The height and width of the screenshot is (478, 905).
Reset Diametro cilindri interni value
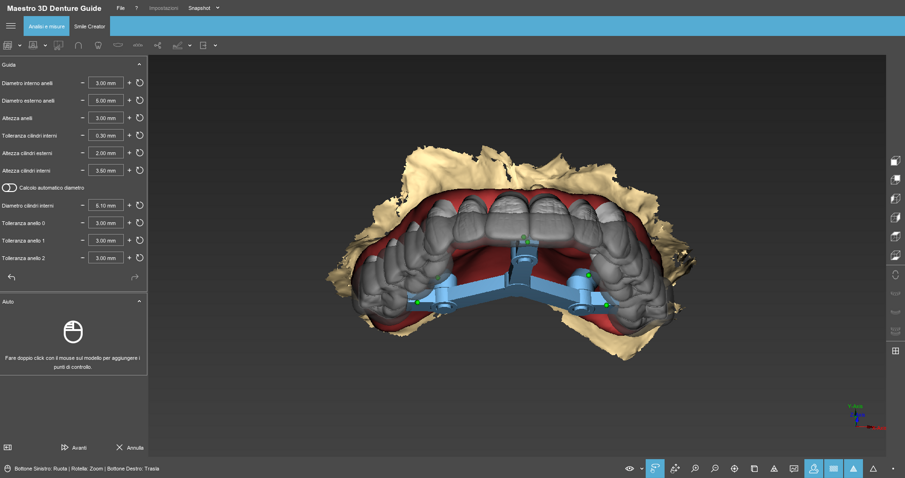tap(140, 205)
